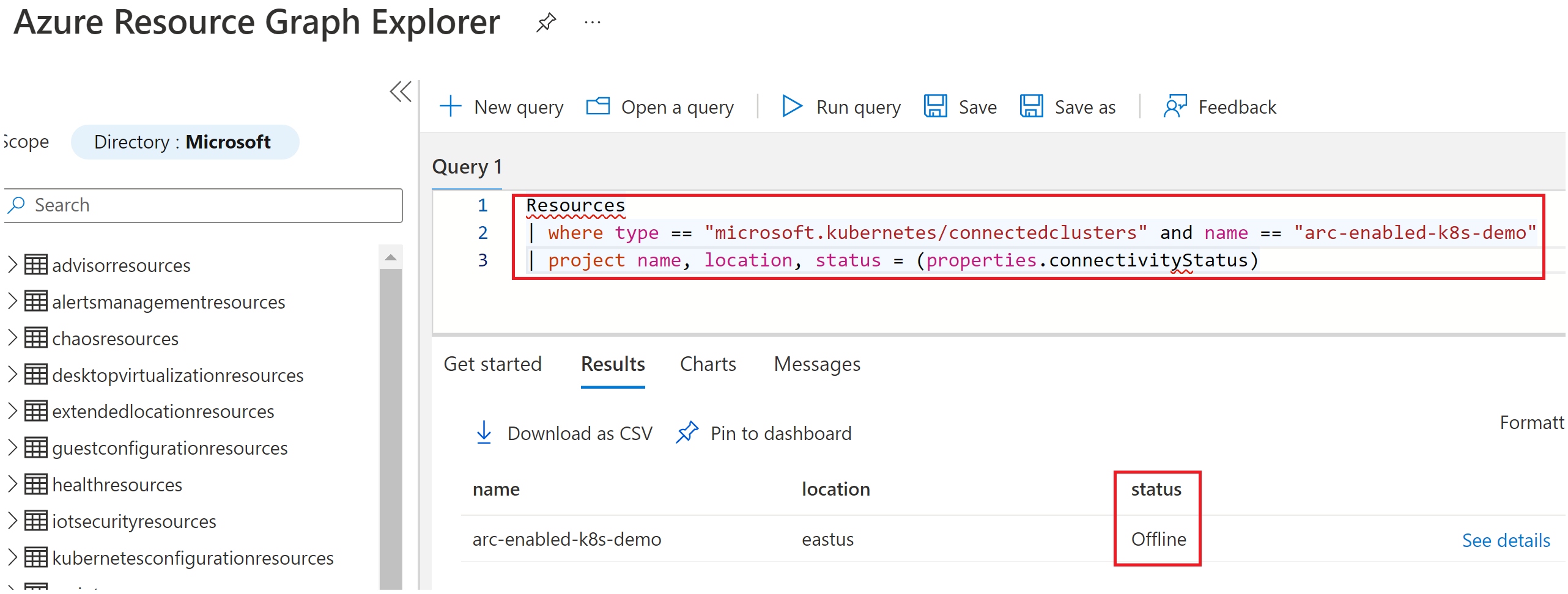Open See details link for result row
1568x594 pixels.
pos(1506,540)
